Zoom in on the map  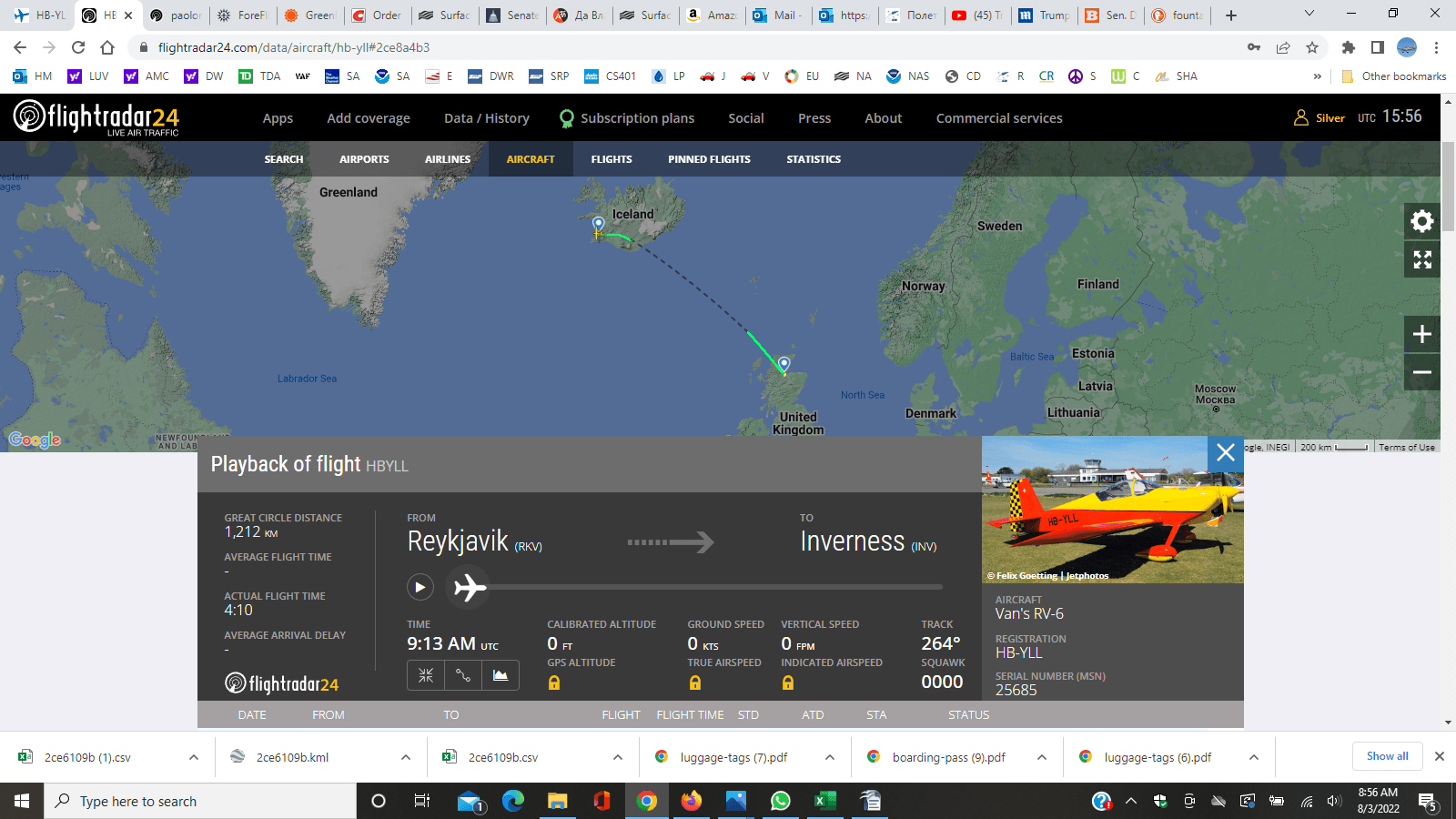pyautogui.click(x=1421, y=335)
